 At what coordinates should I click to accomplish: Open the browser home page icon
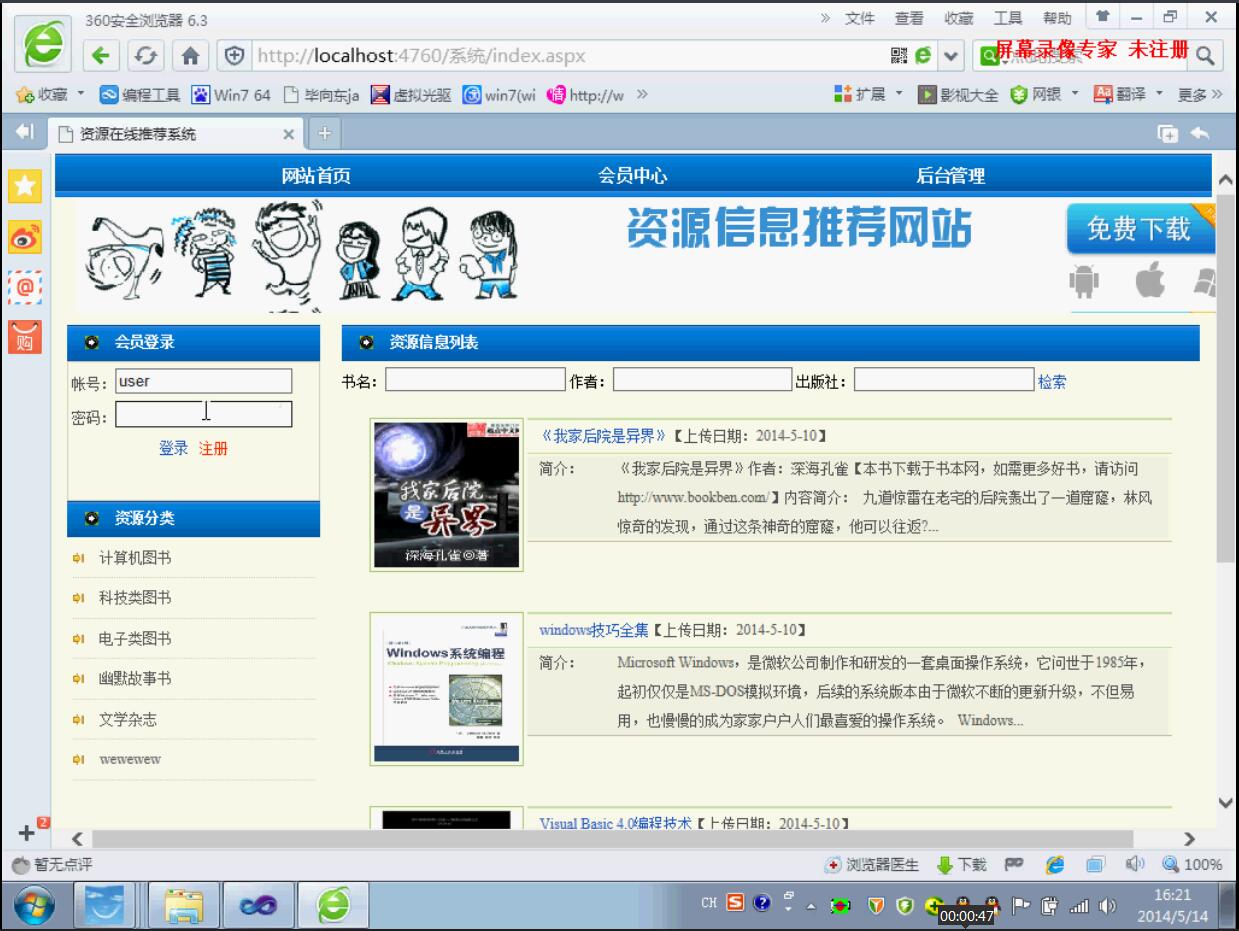190,56
